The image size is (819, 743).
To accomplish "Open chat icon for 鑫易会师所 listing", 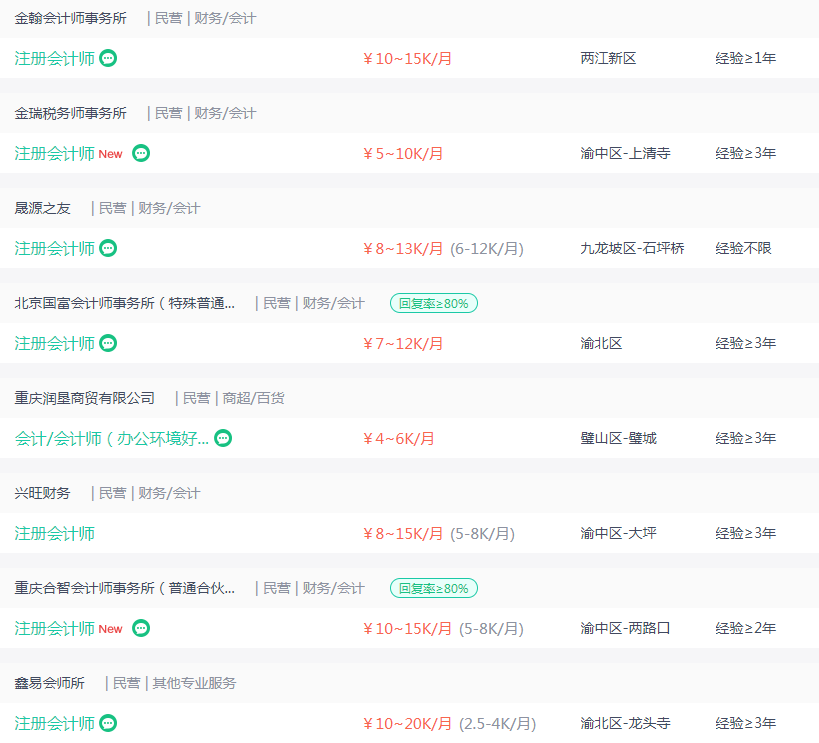I will [x=108, y=723].
